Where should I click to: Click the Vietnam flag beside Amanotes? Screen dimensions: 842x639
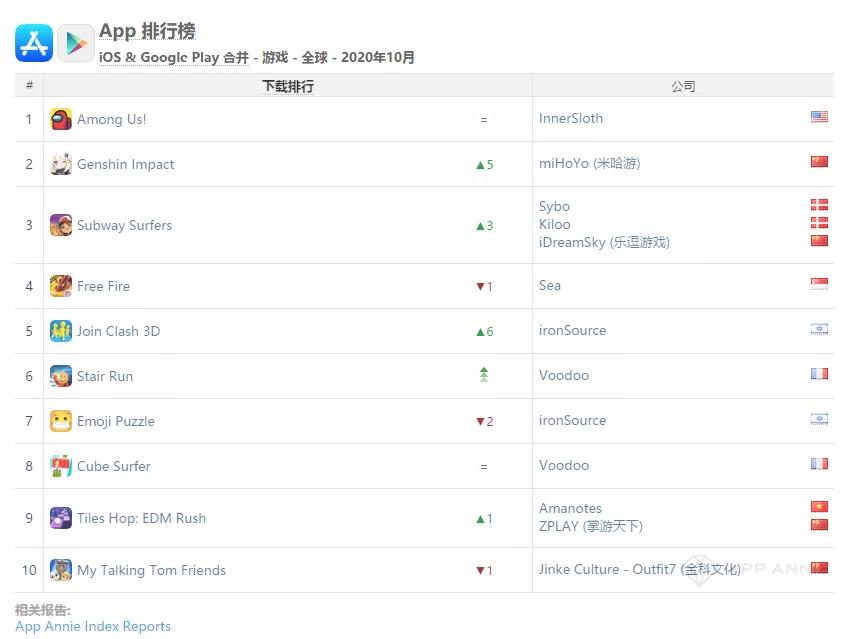[x=819, y=506]
